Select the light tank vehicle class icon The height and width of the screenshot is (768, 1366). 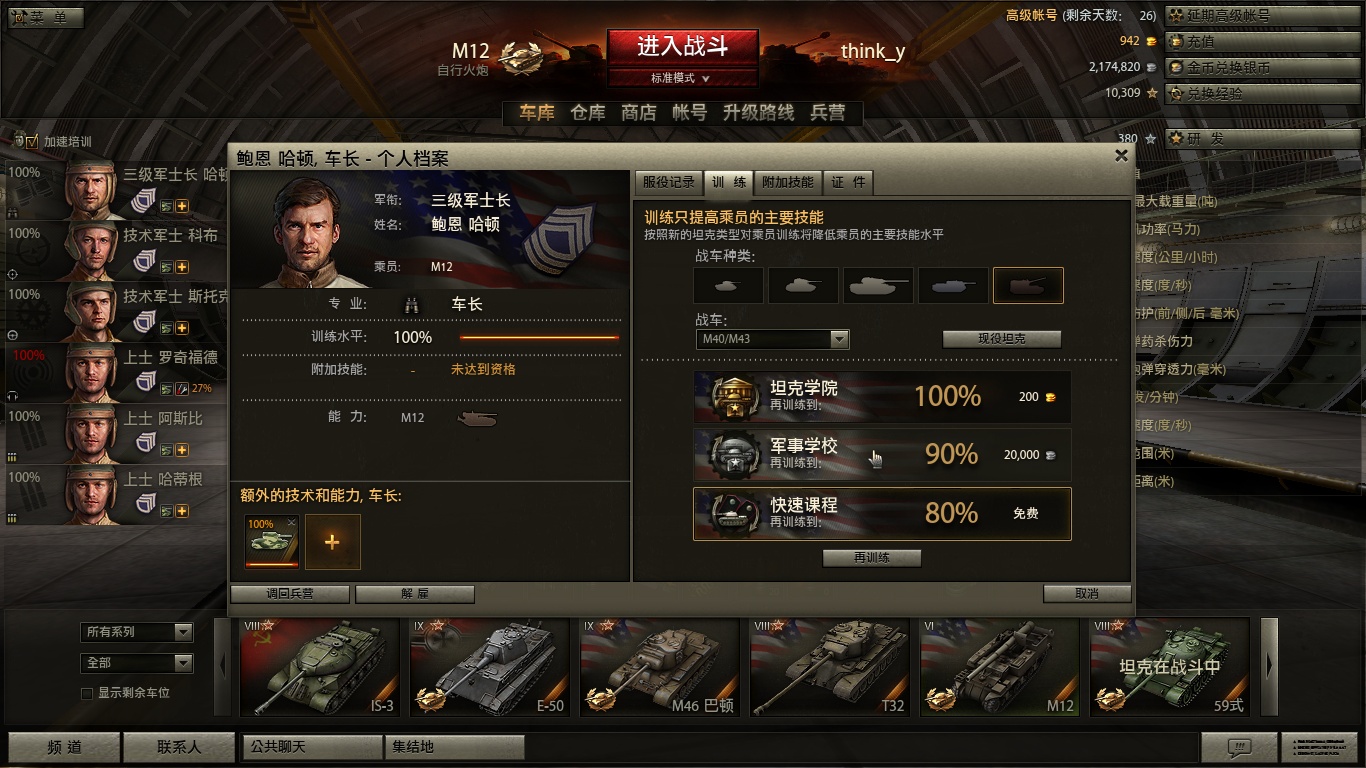tap(729, 285)
